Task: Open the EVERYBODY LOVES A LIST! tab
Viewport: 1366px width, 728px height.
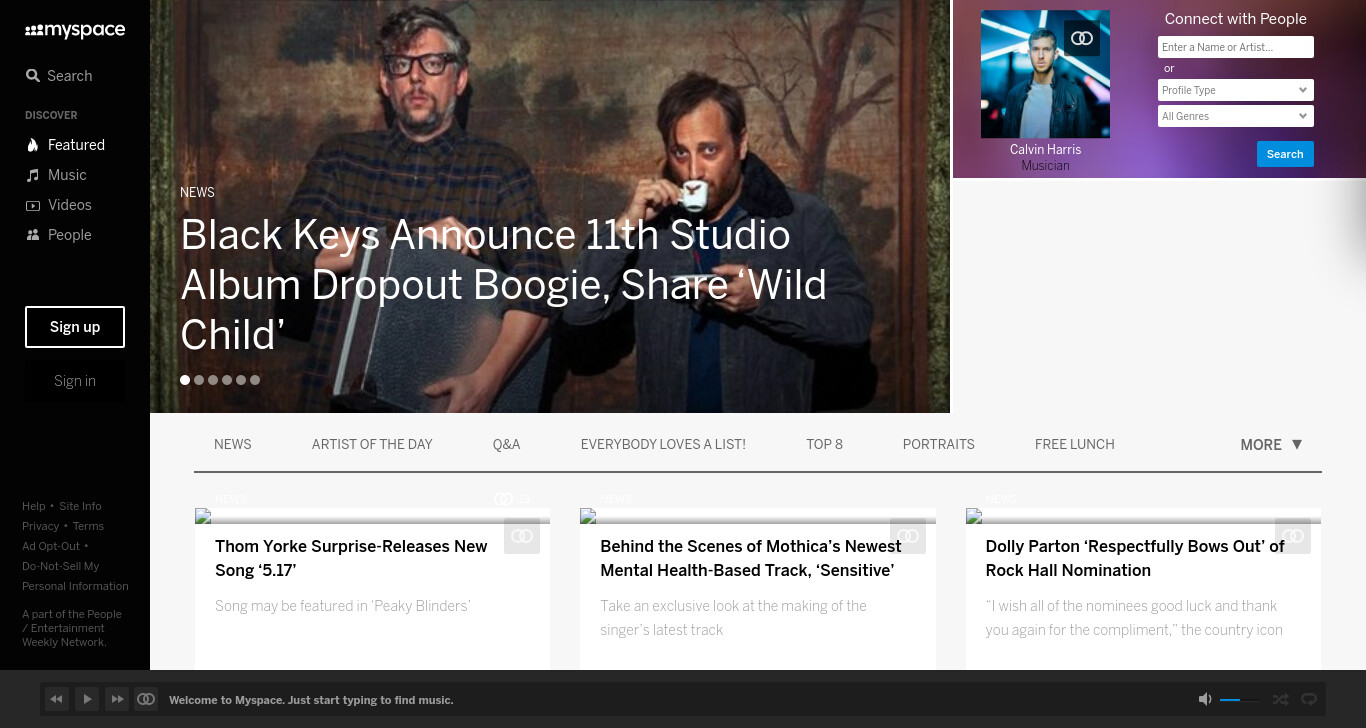Action: 663,444
